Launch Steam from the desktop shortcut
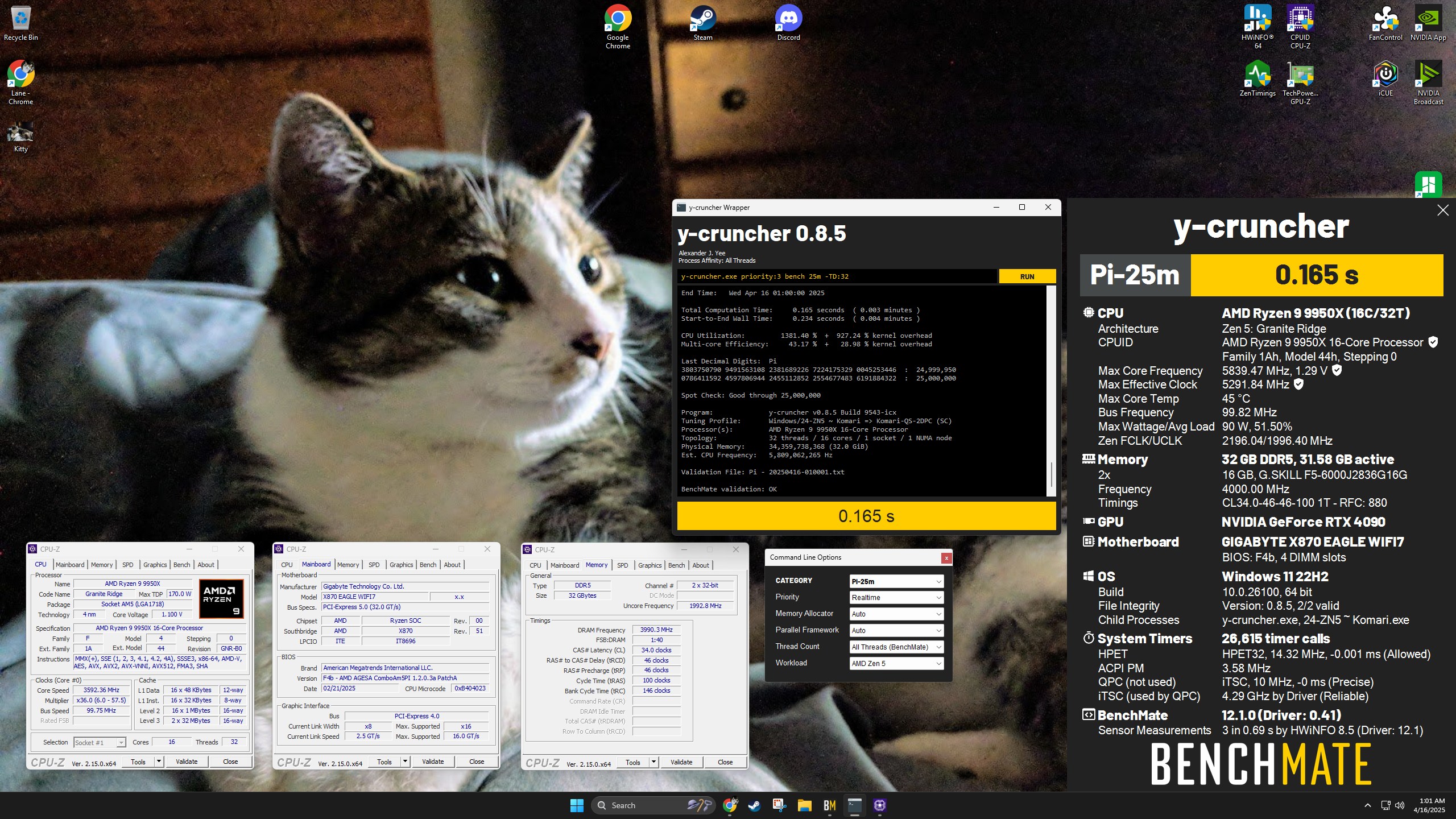Screen dimensions: 1456x819 click(x=703, y=23)
